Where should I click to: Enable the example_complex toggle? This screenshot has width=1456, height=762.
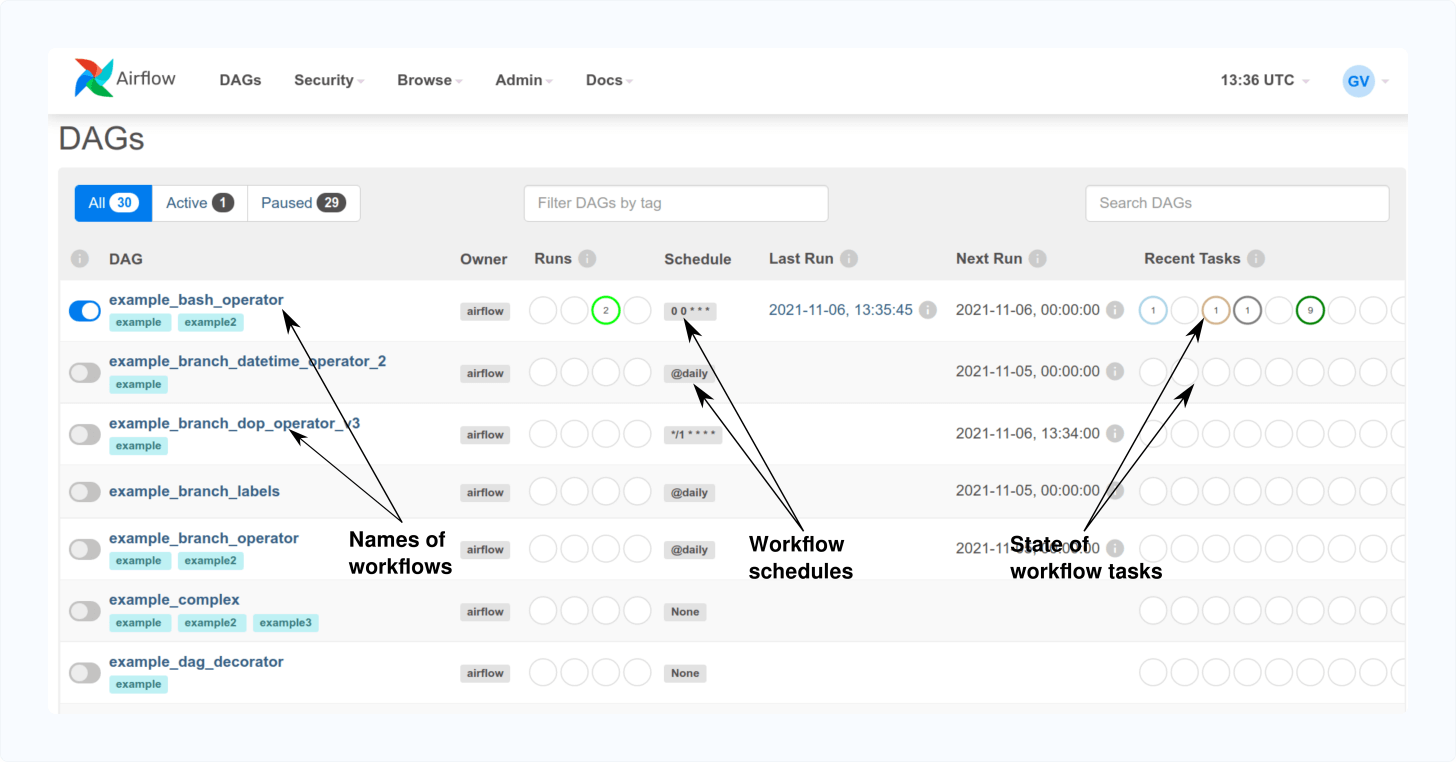click(x=85, y=611)
